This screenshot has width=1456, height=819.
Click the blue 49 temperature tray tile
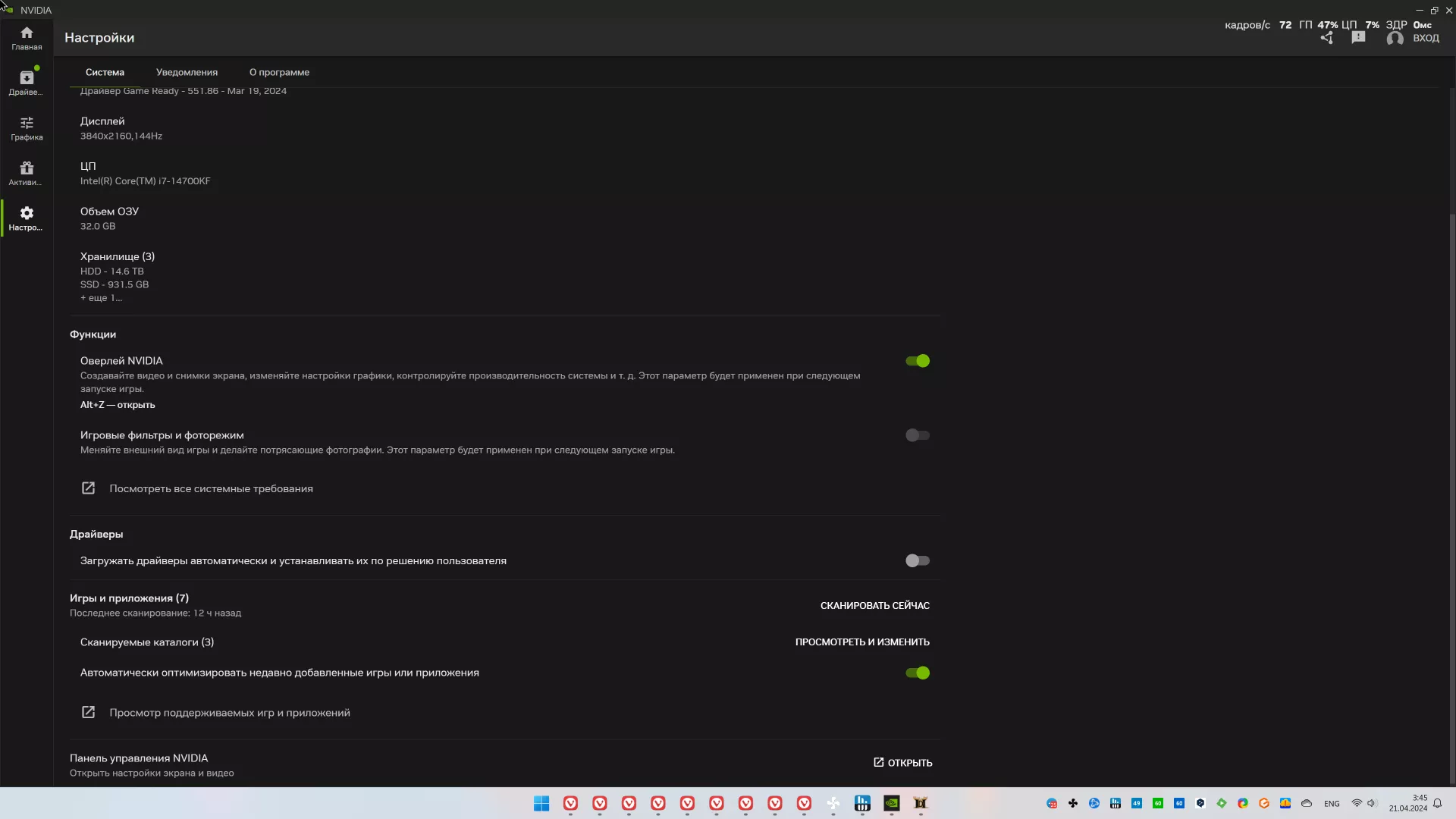point(1137,803)
